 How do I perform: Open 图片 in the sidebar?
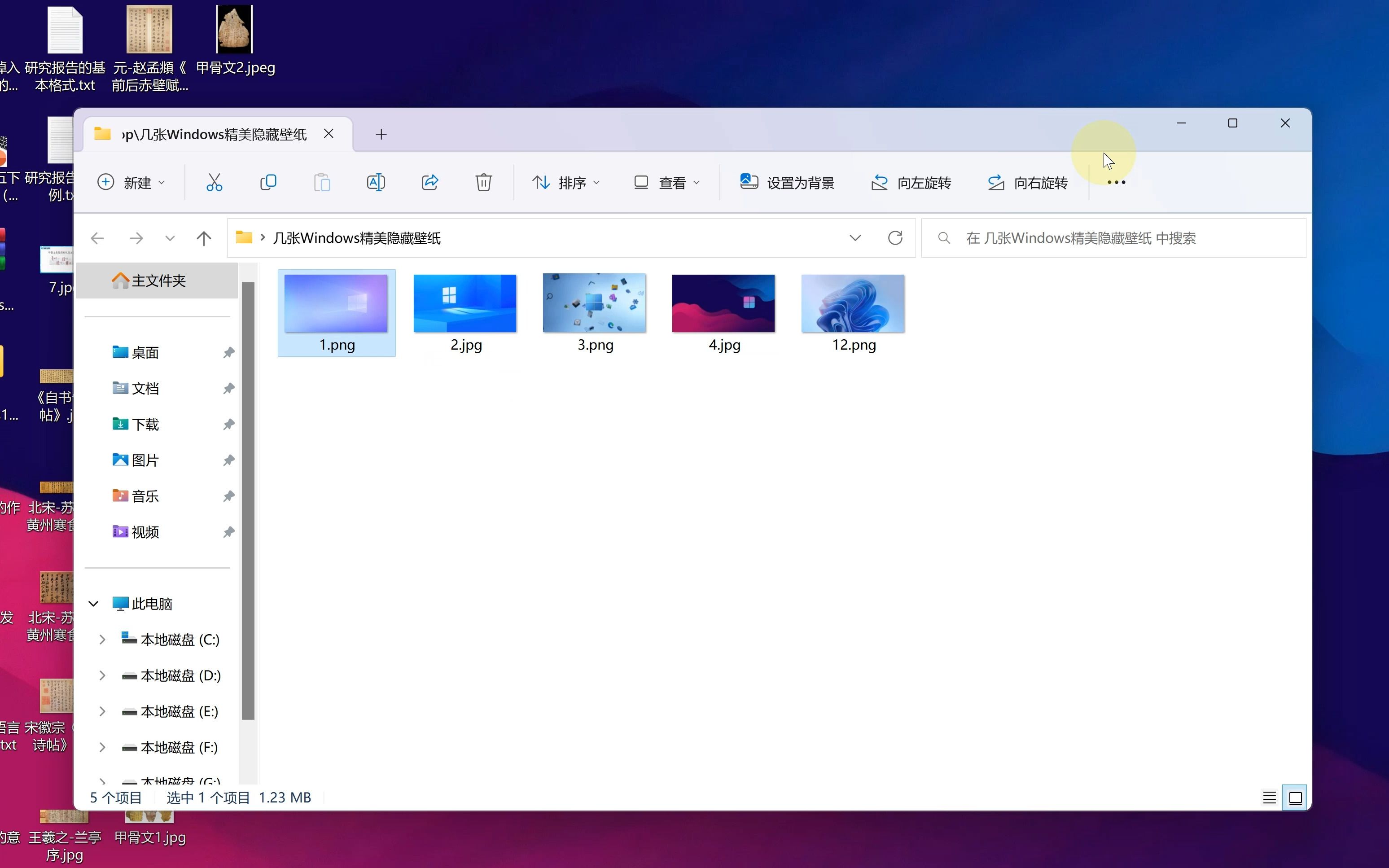point(145,460)
